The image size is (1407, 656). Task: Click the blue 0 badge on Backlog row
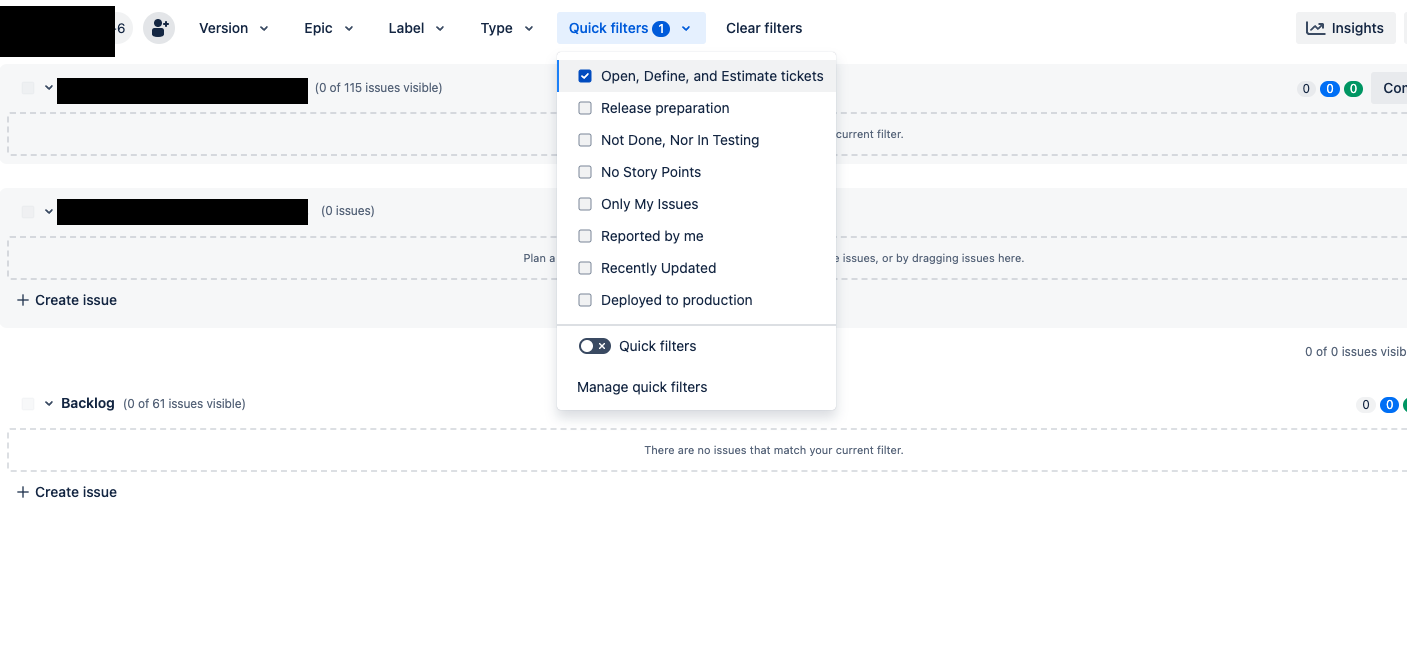tap(1389, 405)
